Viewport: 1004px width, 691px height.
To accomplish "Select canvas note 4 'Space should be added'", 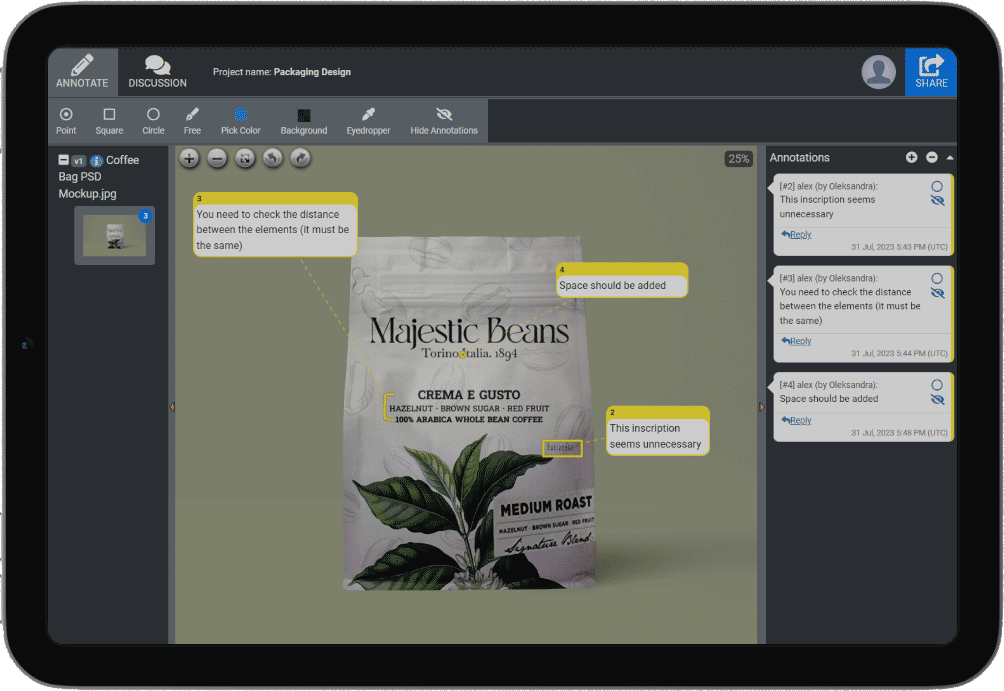I will pyautogui.click(x=621, y=280).
